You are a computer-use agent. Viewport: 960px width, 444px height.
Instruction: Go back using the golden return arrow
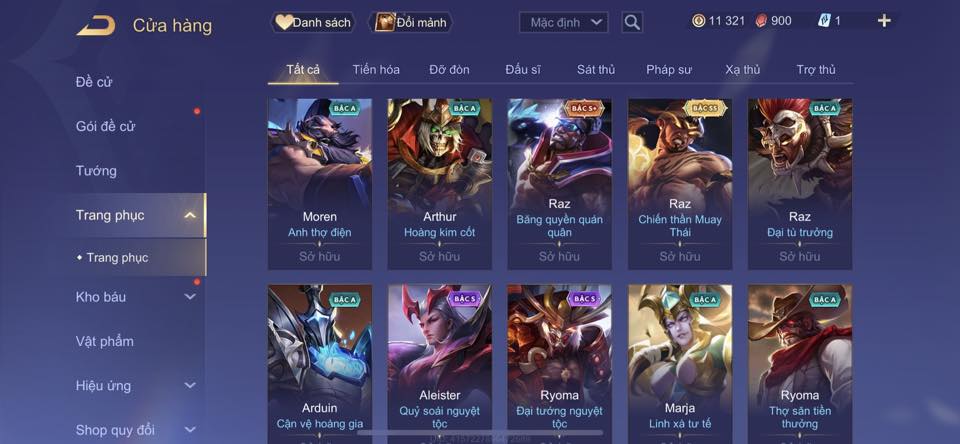(96, 26)
